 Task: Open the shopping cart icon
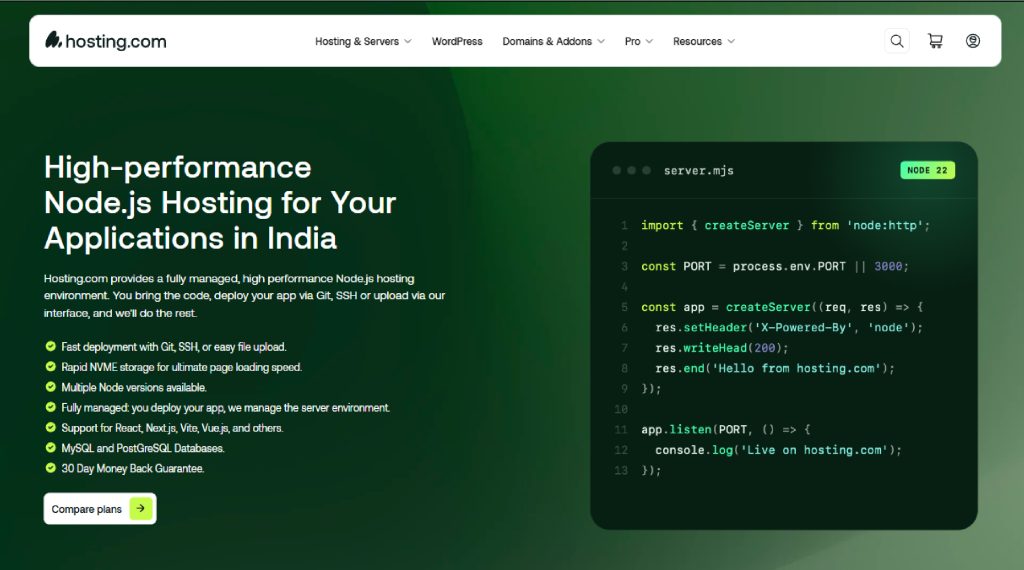[x=935, y=41]
